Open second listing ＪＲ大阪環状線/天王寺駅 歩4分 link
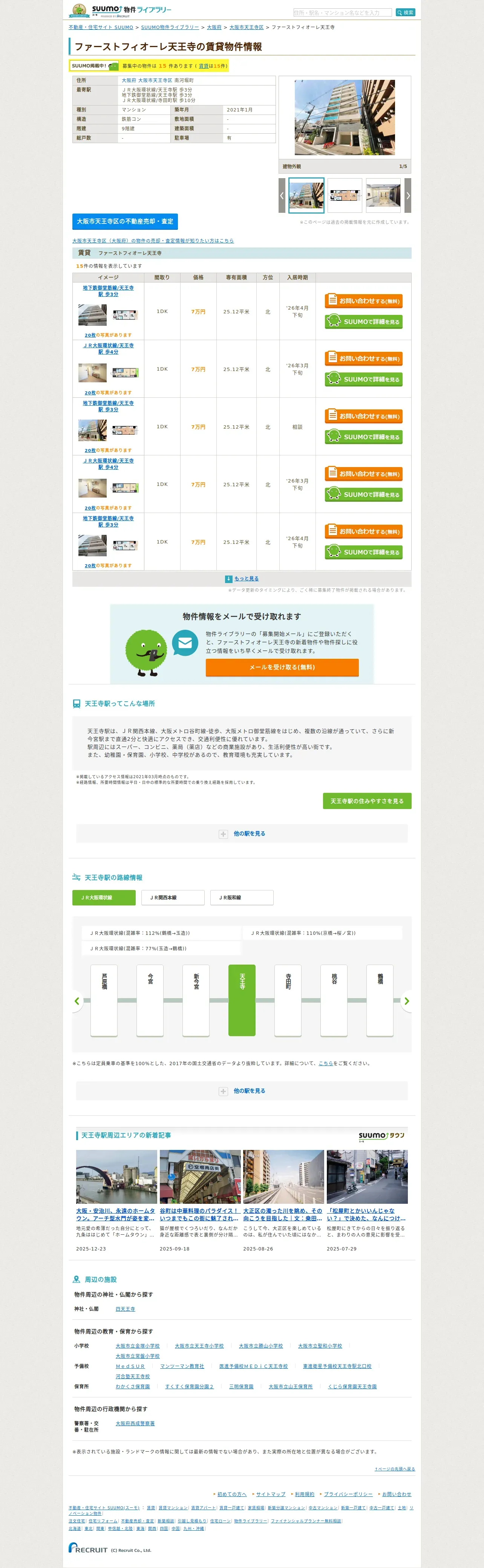The width and height of the screenshot is (484, 1568). pyautogui.click(x=108, y=349)
